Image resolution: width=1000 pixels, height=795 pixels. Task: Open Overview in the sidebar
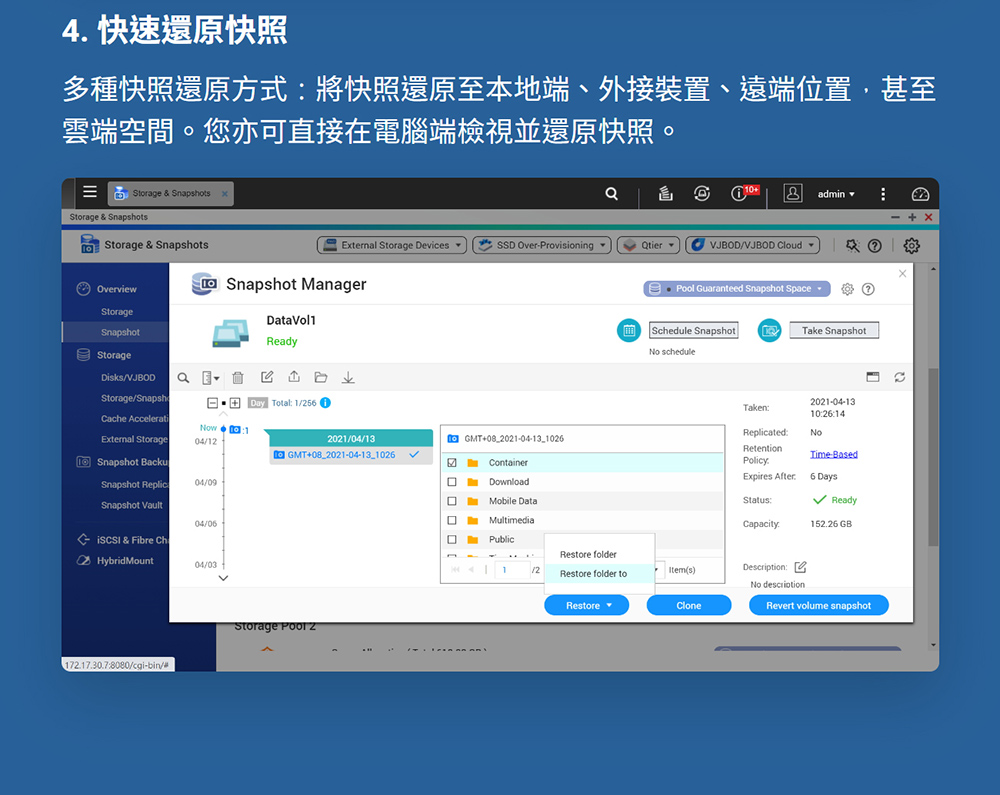tap(116, 289)
